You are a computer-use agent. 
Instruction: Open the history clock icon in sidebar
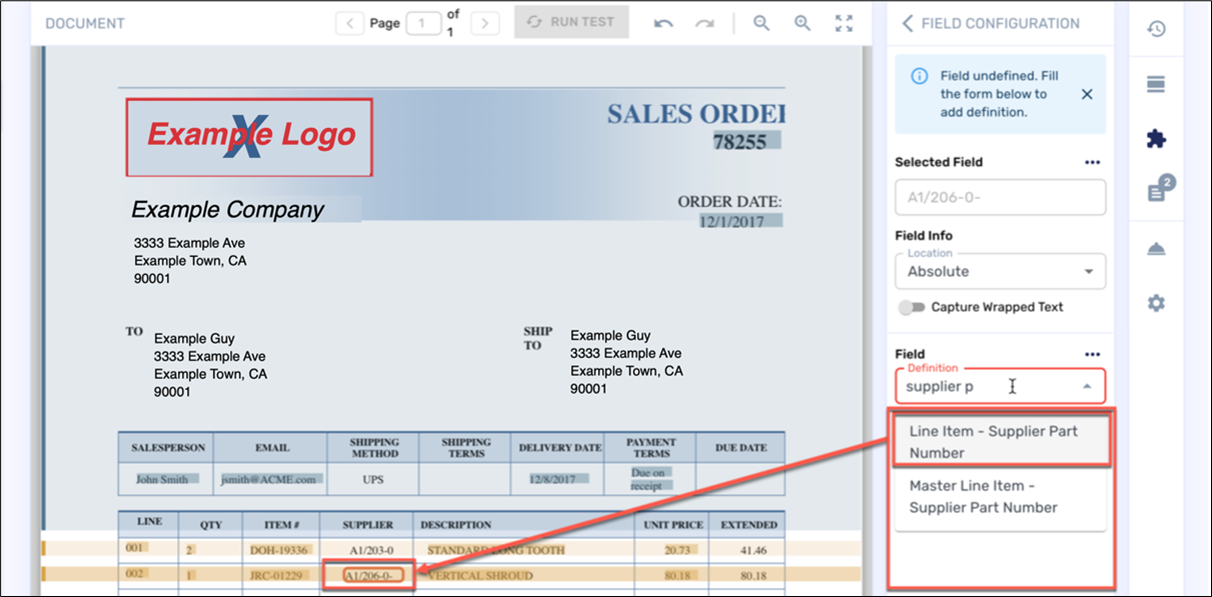pos(1156,29)
